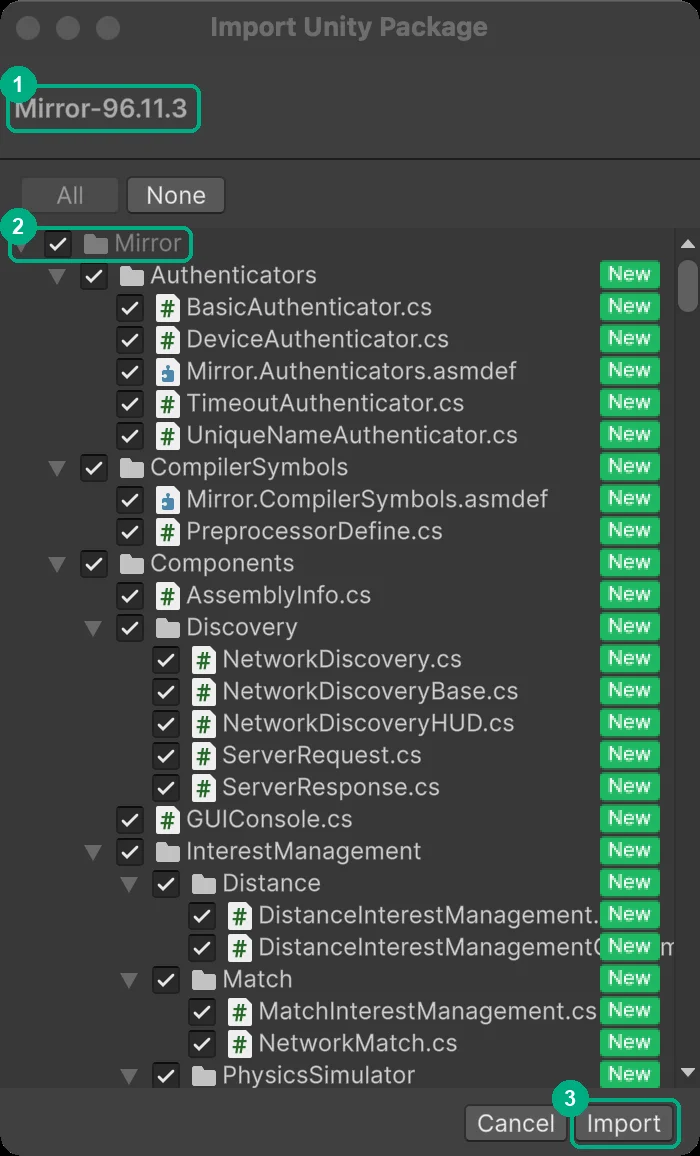Viewport: 700px width, 1156px height.
Task: Click the C# script icon of NetworkDiscoveryBase.cs
Action: point(204,692)
